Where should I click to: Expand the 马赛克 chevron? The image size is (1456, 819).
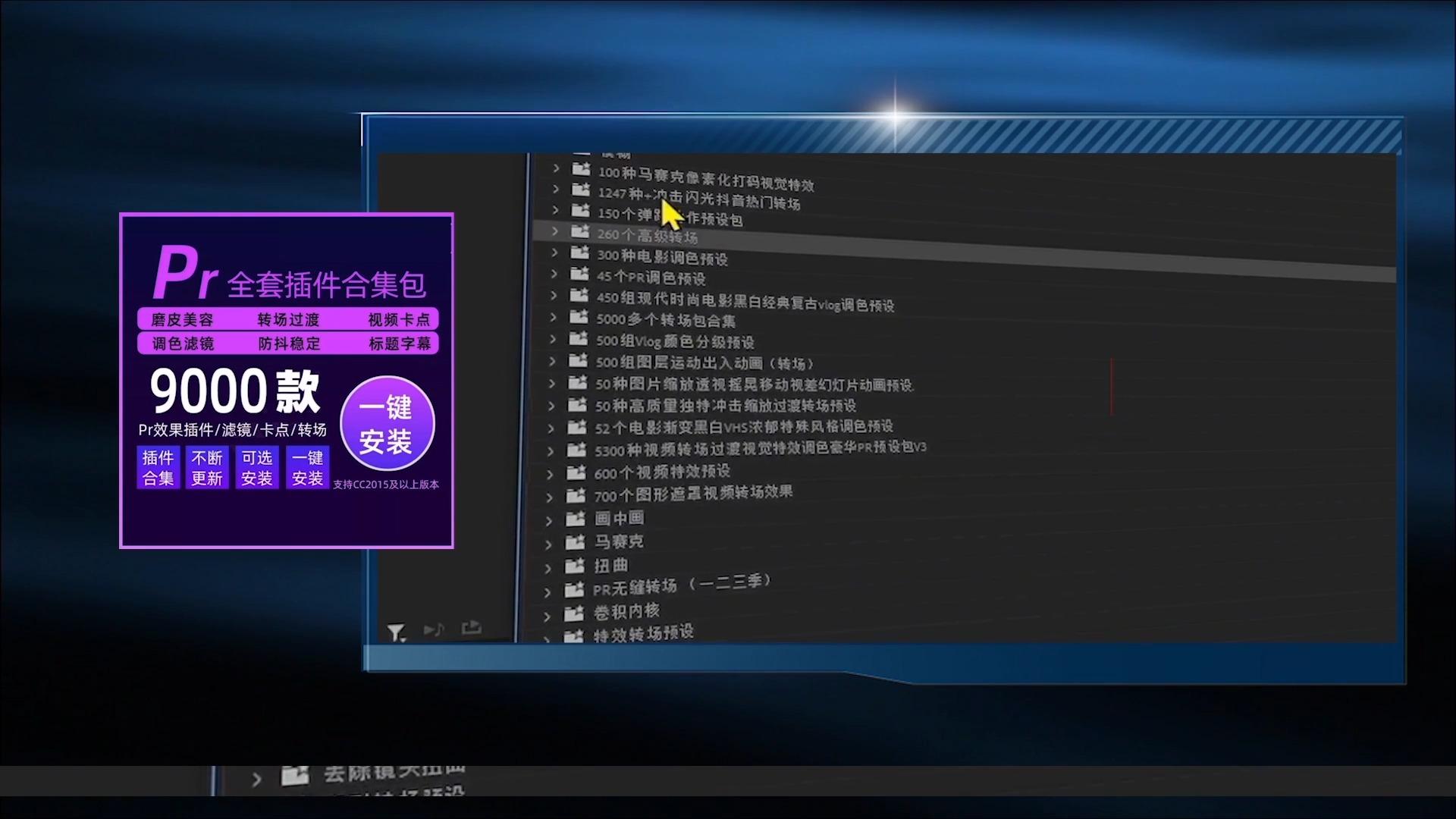[x=548, y=544]
